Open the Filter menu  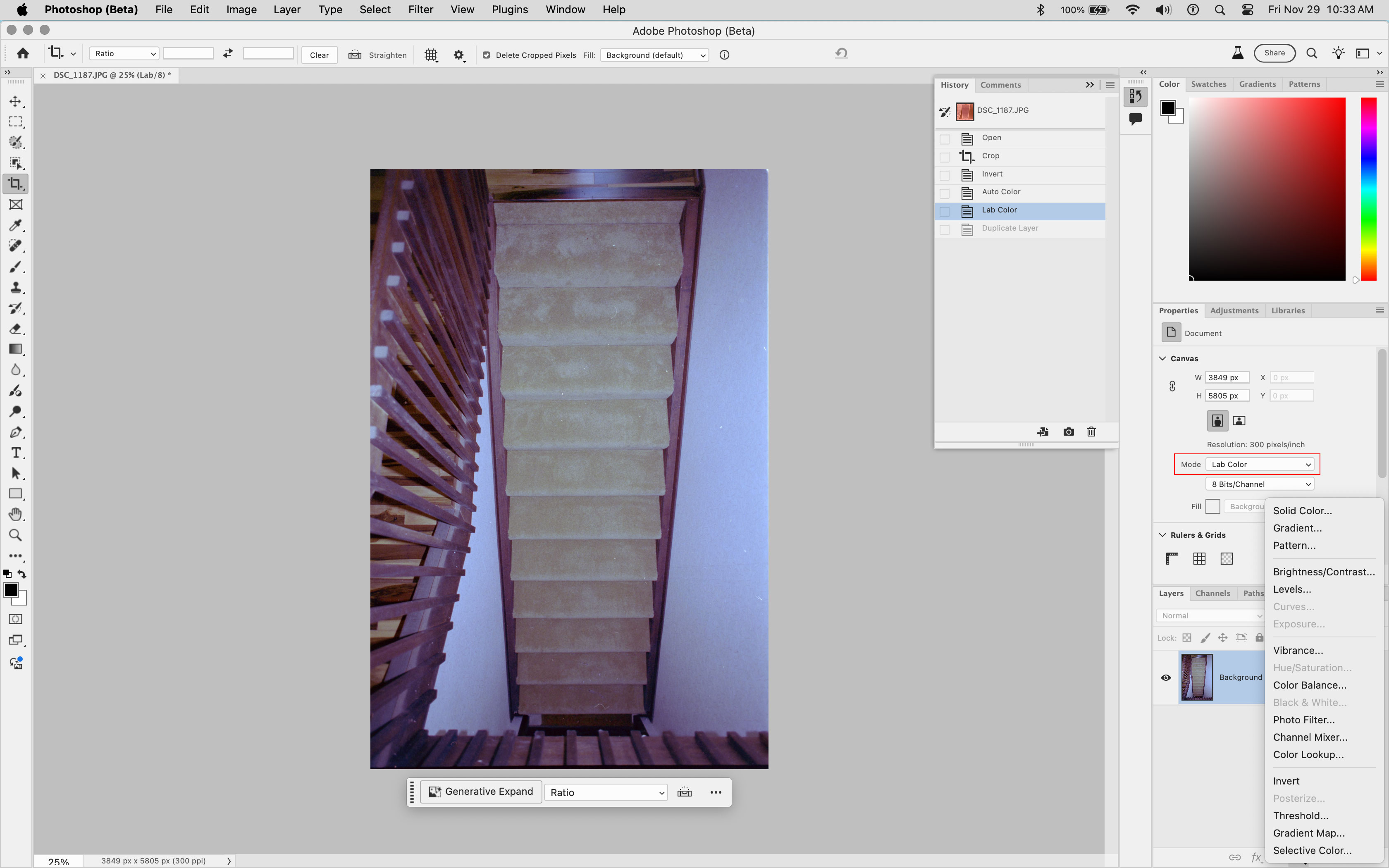tap(421, 9)
